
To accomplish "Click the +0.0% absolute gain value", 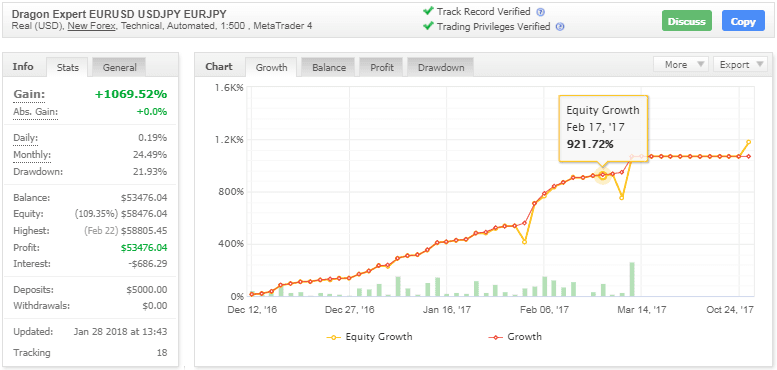I will point(152,112).
